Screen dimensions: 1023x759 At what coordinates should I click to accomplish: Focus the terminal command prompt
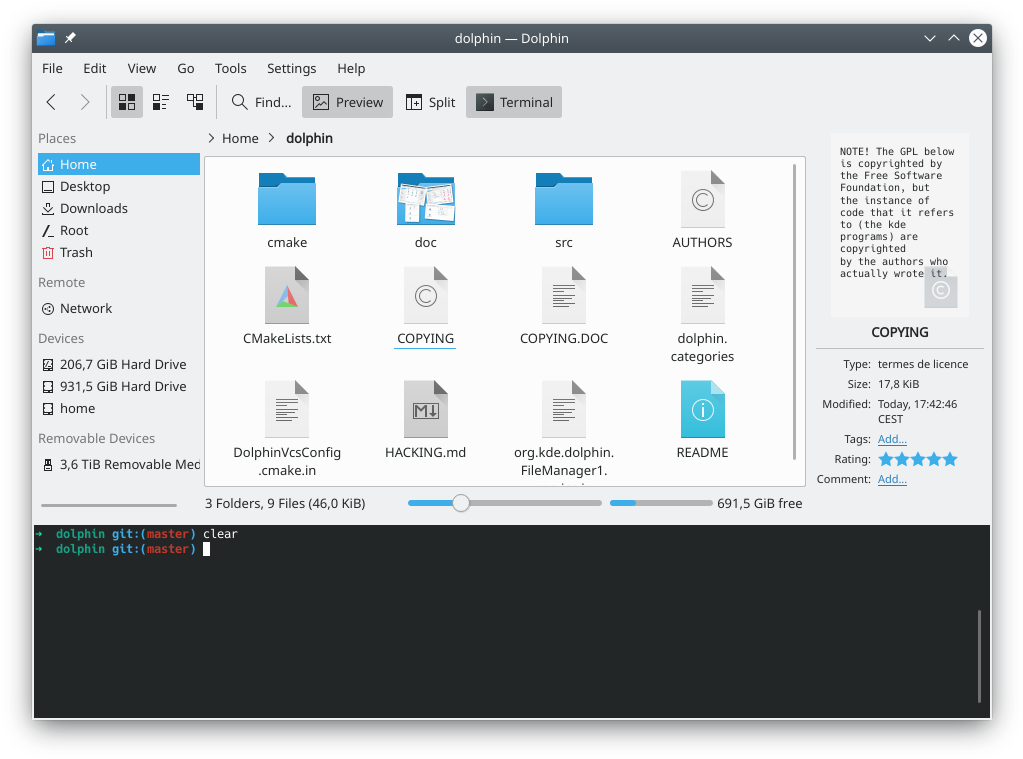206,550
